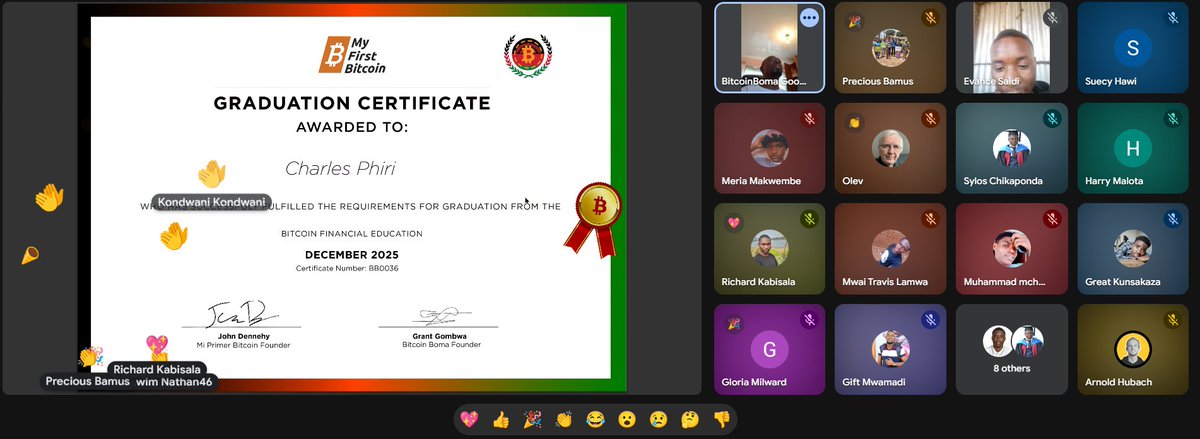The height and width of the screenshot is (439, 1200).
Task: Send the clapping hands reaction
Action: [564, 420]
